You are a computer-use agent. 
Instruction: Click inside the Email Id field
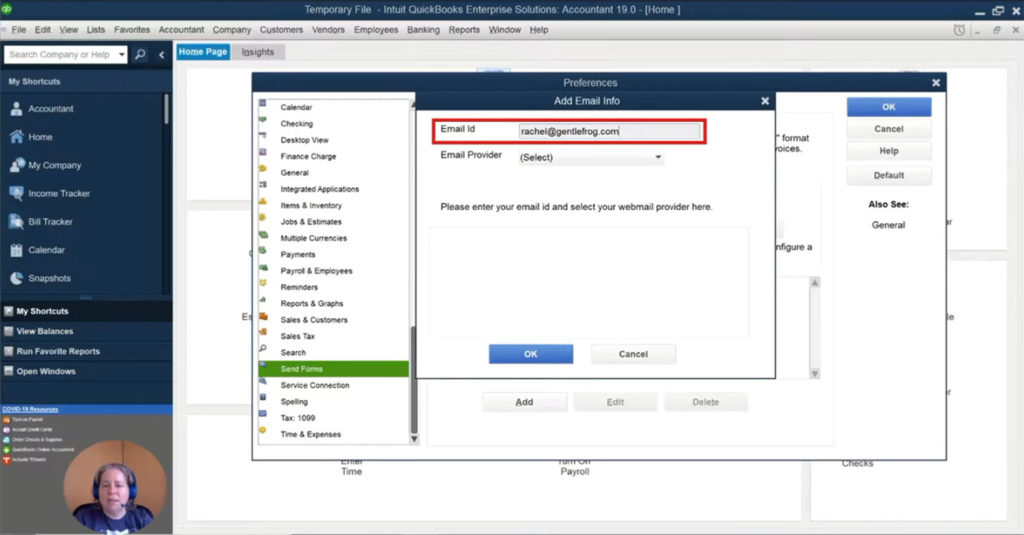coord(608,130)
